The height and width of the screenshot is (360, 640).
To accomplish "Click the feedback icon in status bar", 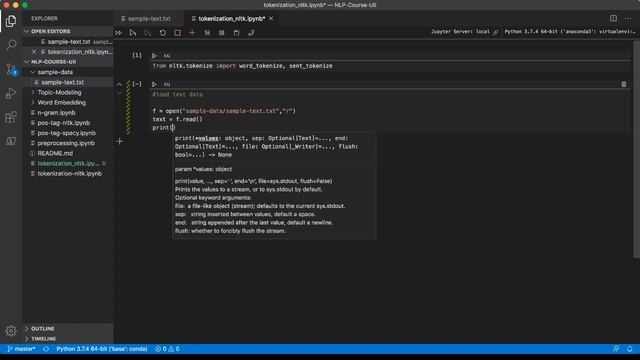I will (x=616, y=349).
